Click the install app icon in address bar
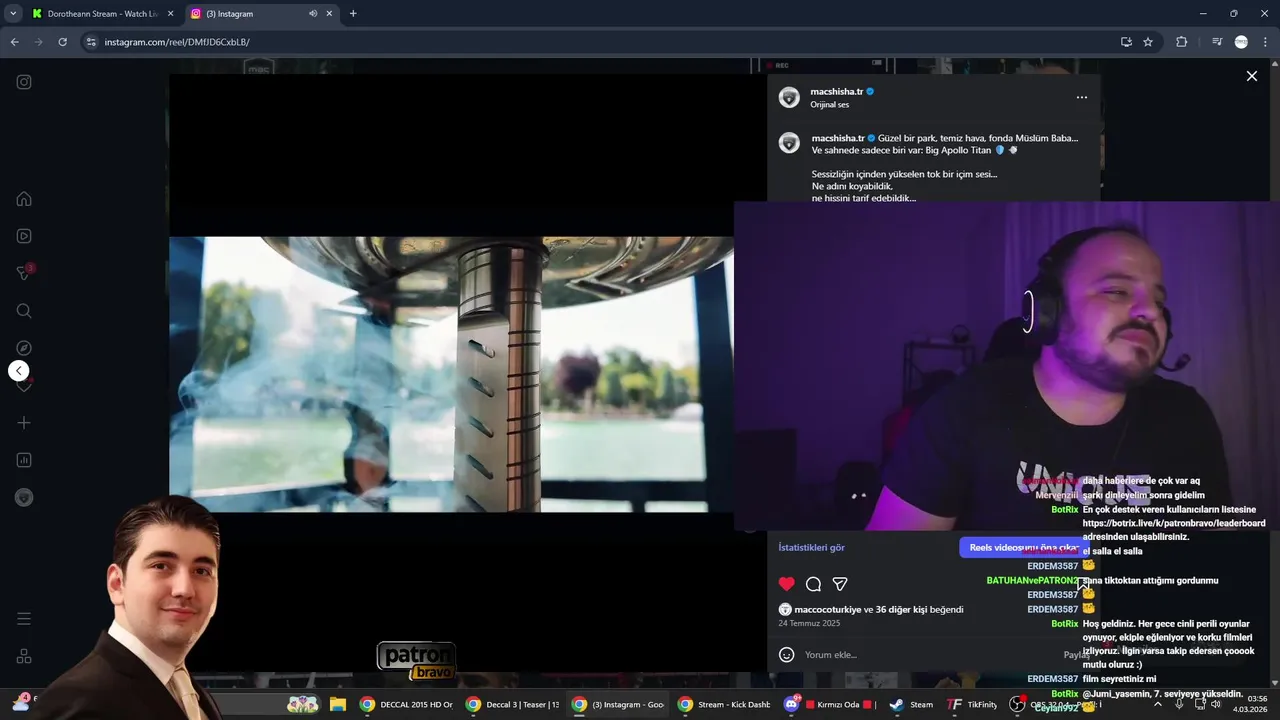The width and height of the screenshot is (1280, 720). 1126,42
